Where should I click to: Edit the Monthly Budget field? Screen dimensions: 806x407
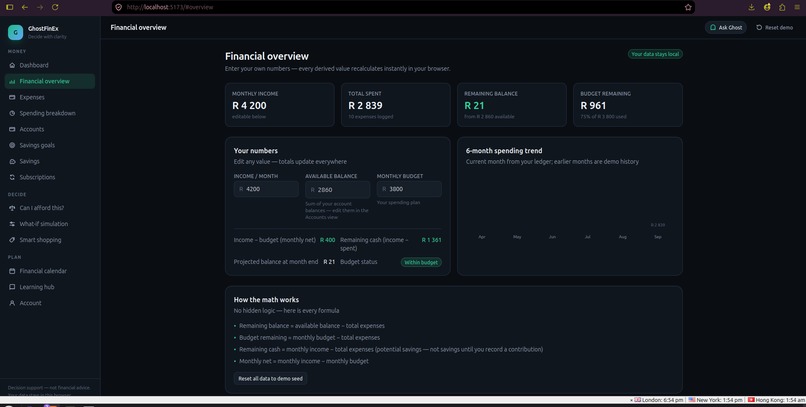click(x=409, y=189)
